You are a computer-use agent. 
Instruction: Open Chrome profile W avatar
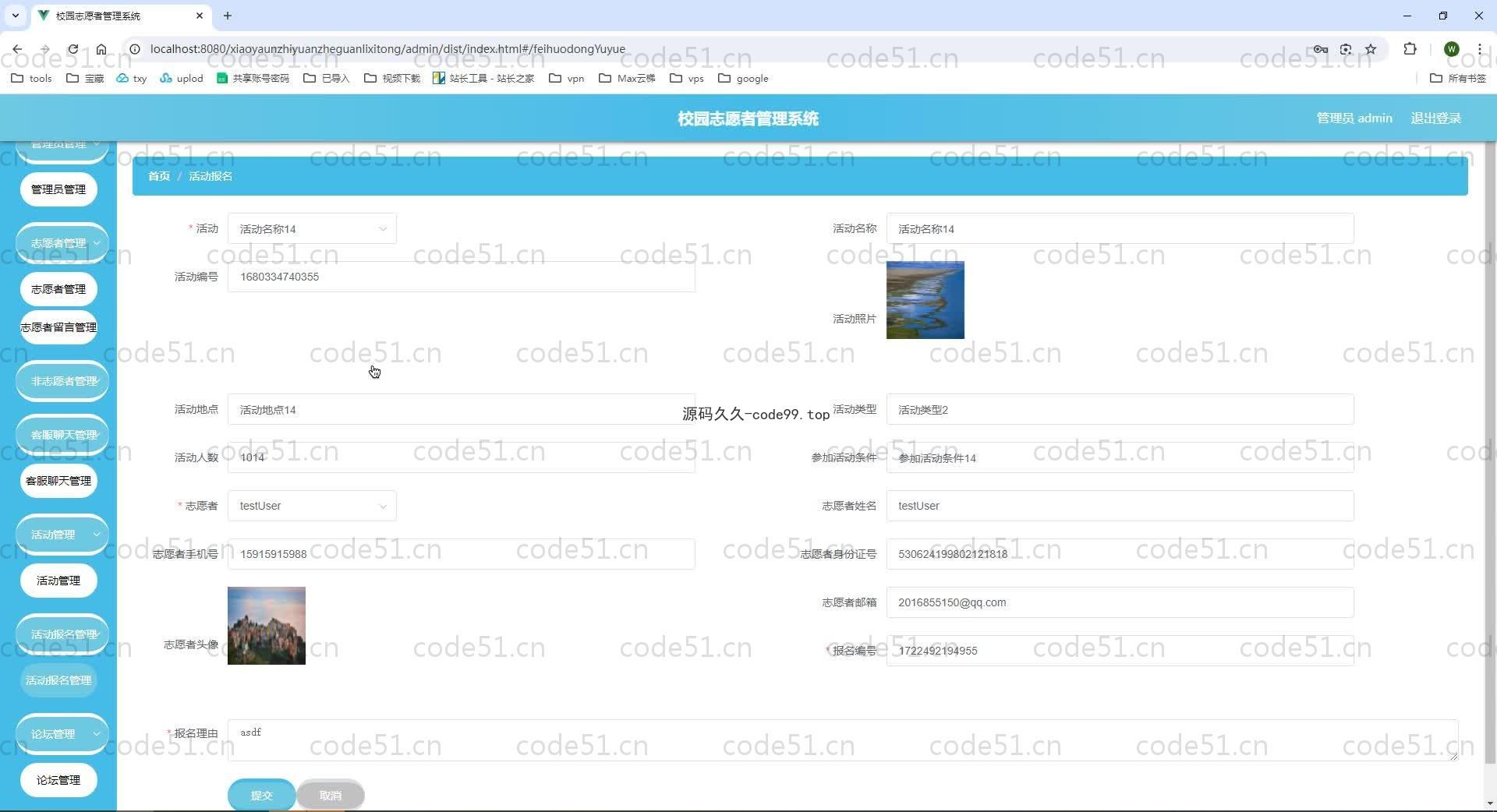pyautogui.click(x=1451, y=49)
